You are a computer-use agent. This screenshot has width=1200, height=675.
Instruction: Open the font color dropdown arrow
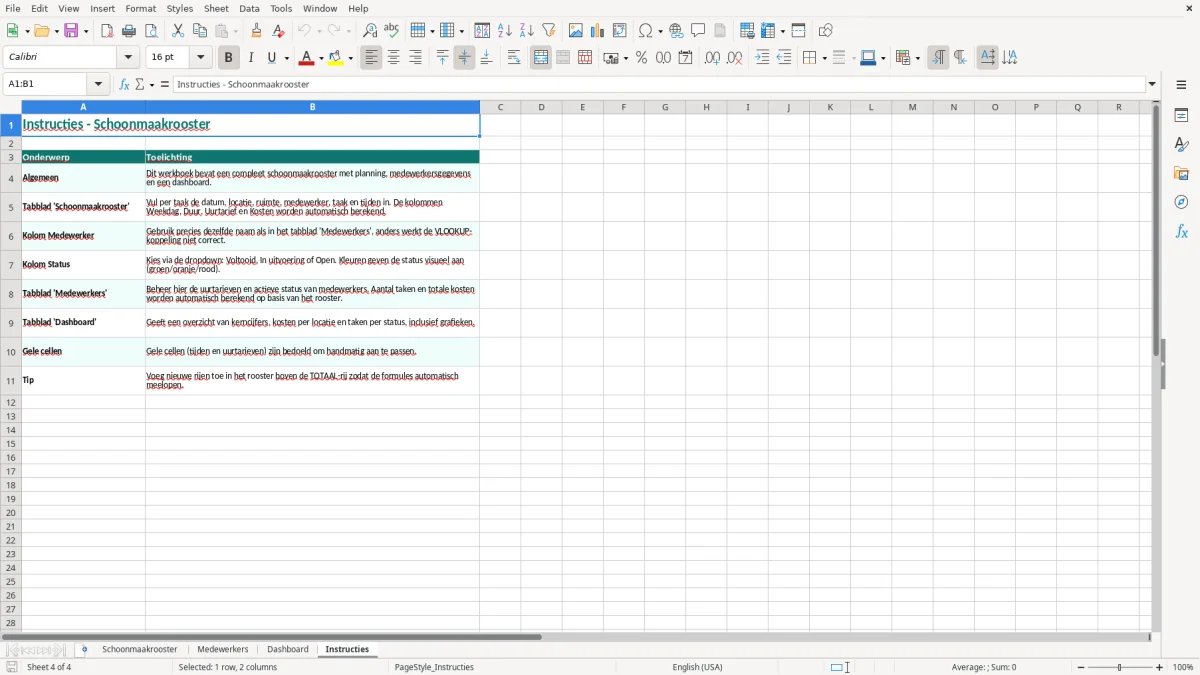pyautogui.click(x=321, y=58)
